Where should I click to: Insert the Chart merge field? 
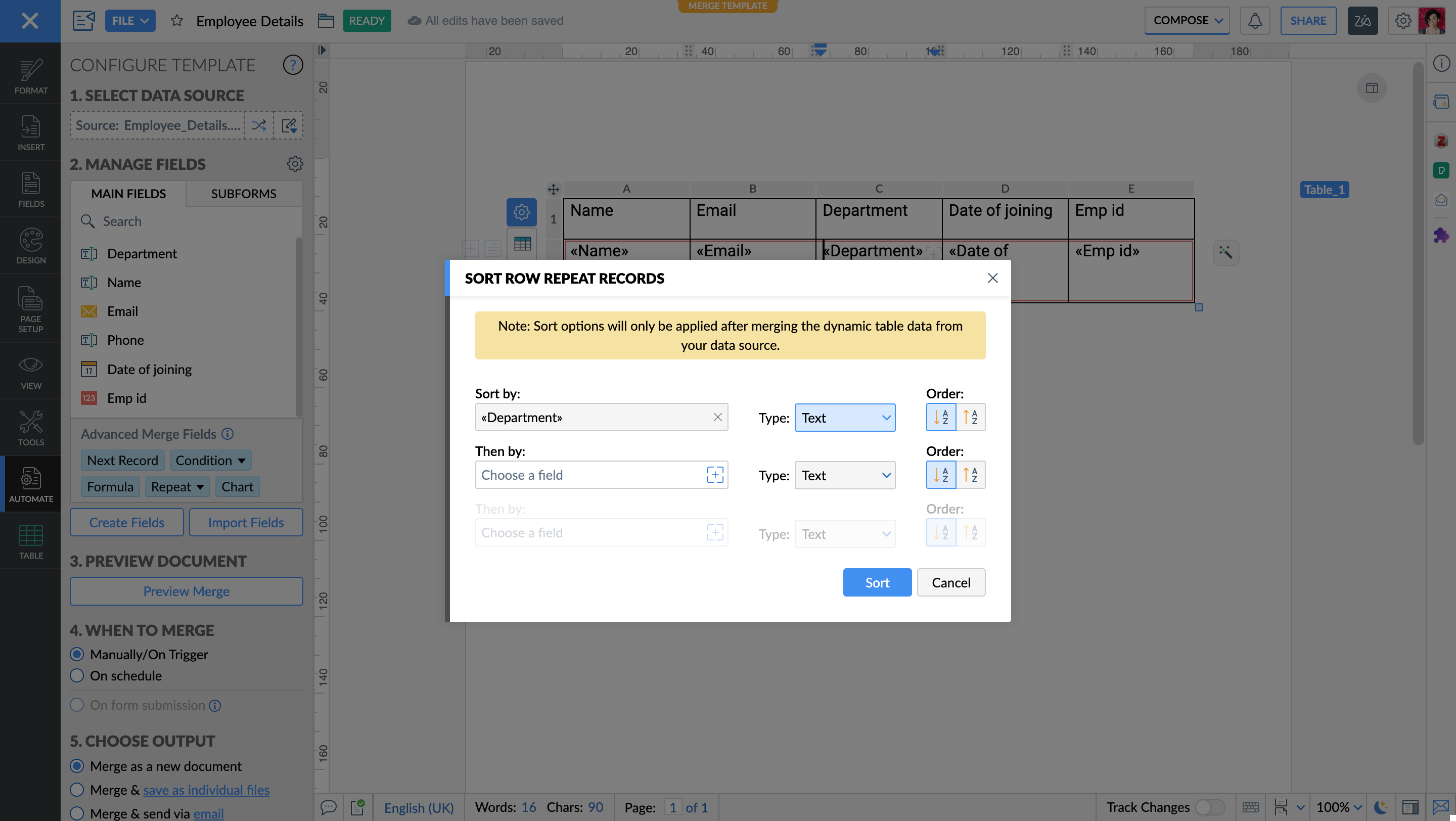tap(238, 486)
